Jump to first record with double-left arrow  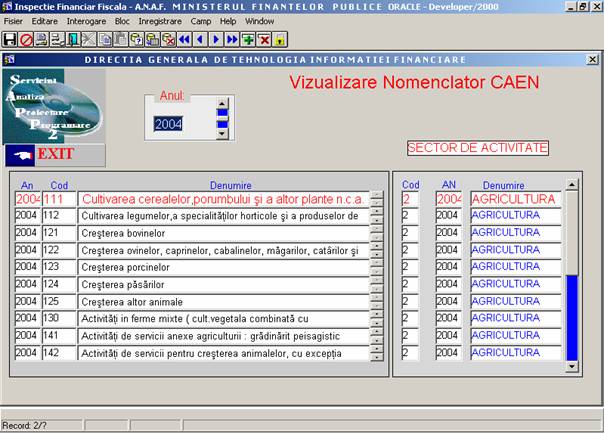pos(184,39)
